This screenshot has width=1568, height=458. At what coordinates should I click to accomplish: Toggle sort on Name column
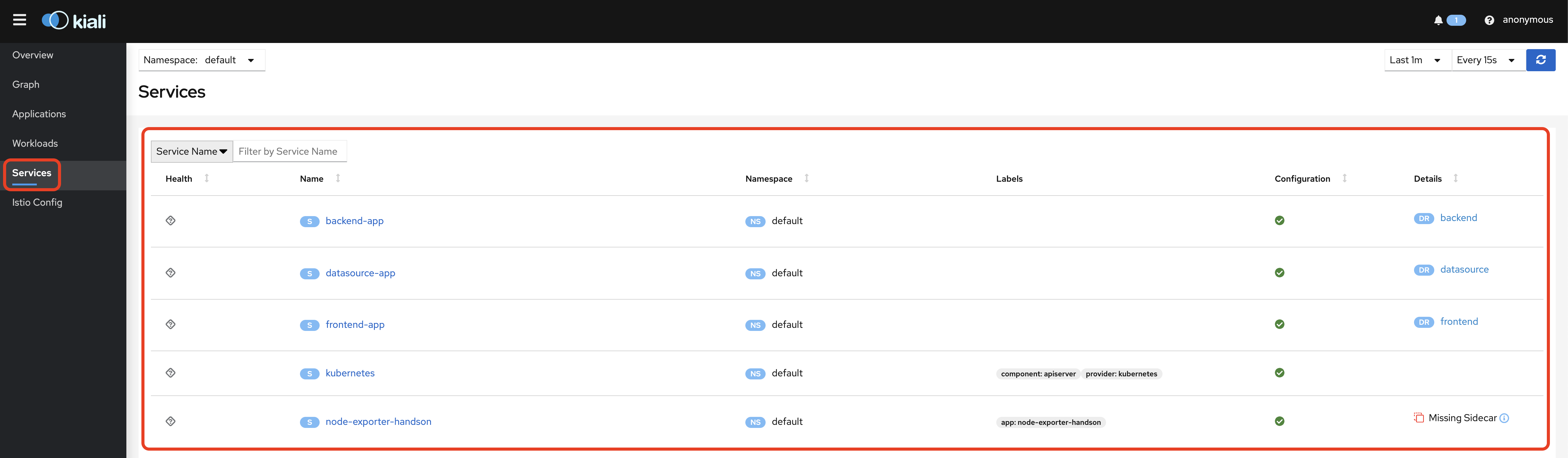click(338, 178)
